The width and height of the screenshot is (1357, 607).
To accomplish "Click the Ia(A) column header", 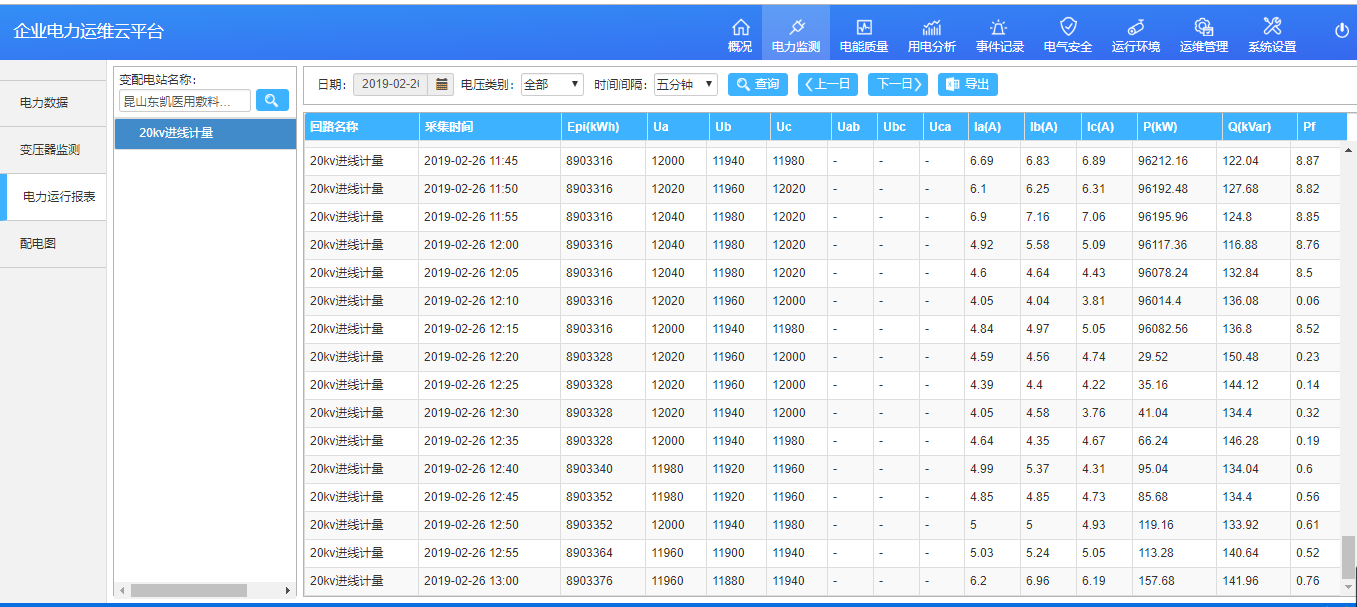I will point(995,127).
